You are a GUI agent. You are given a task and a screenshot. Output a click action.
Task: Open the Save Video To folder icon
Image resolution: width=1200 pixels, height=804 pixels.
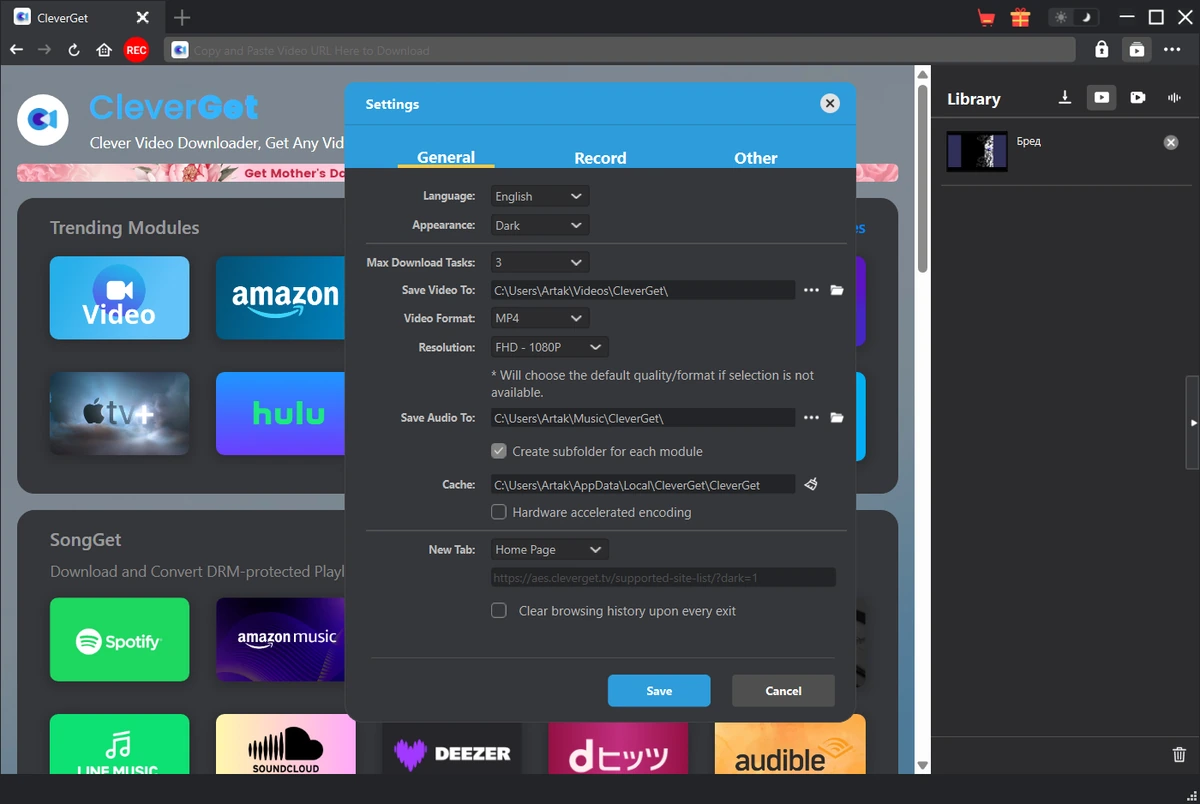coord(837,290)
